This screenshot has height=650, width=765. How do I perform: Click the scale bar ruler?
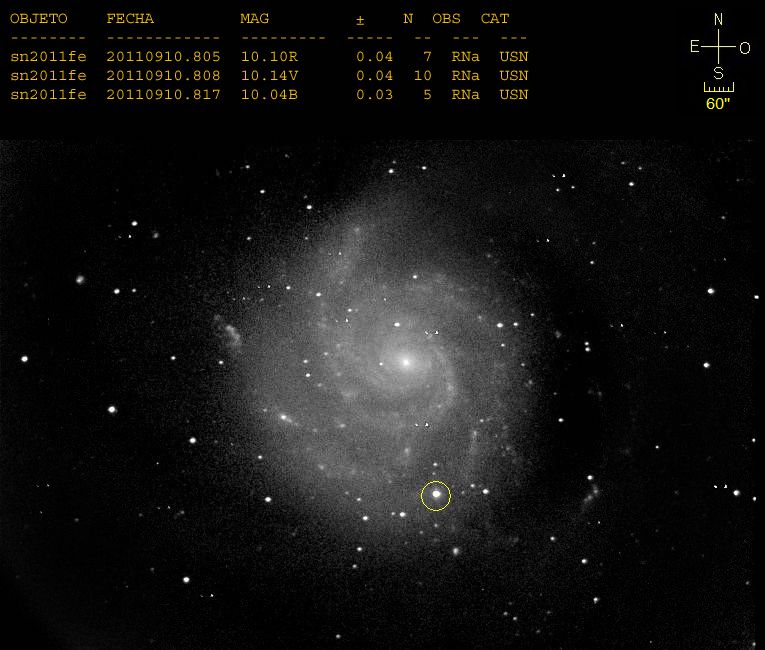tap(719, 87)
